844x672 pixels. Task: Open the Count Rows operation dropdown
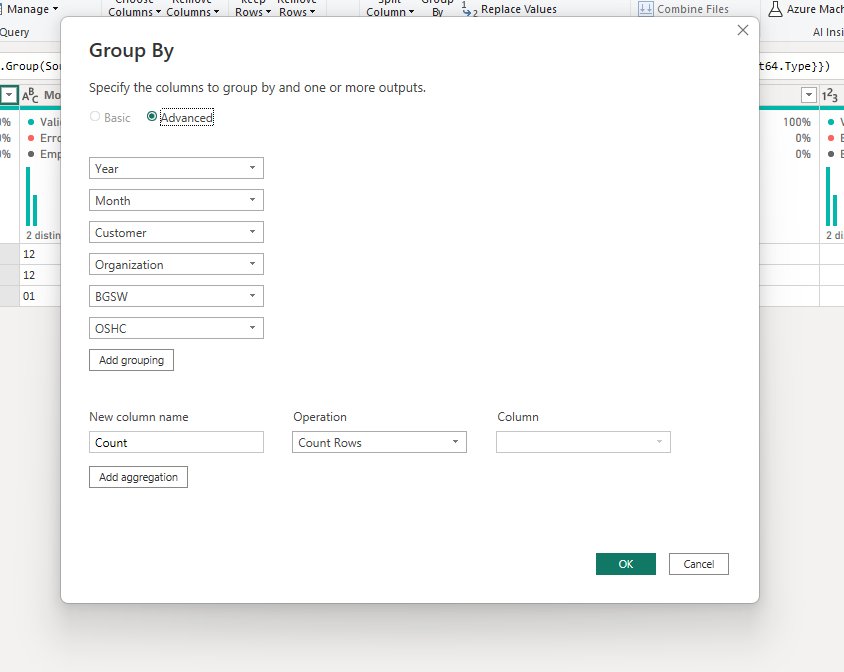[x=379, y=442]
